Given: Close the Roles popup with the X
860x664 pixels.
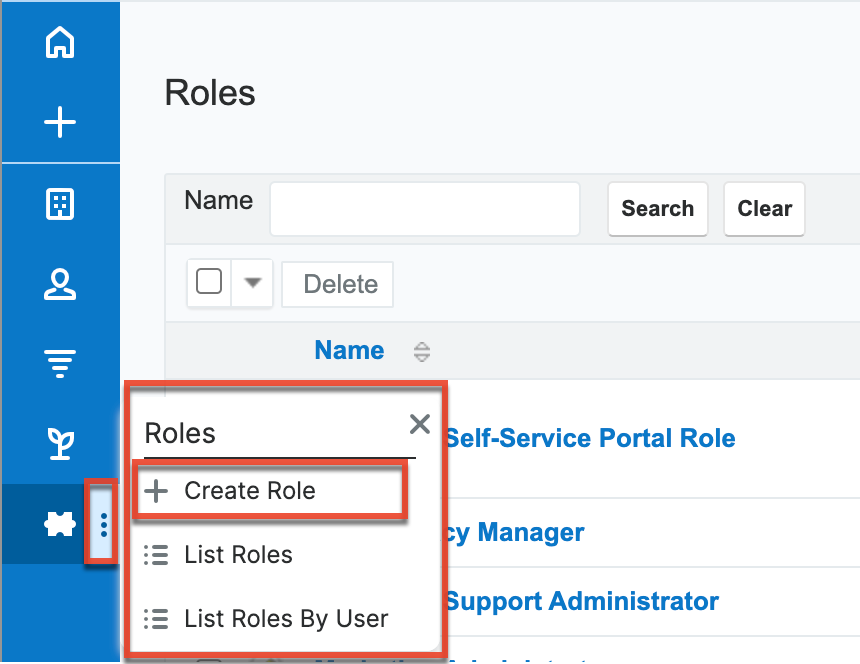Looking at the screenshot, I should click(x=419, y=424).
